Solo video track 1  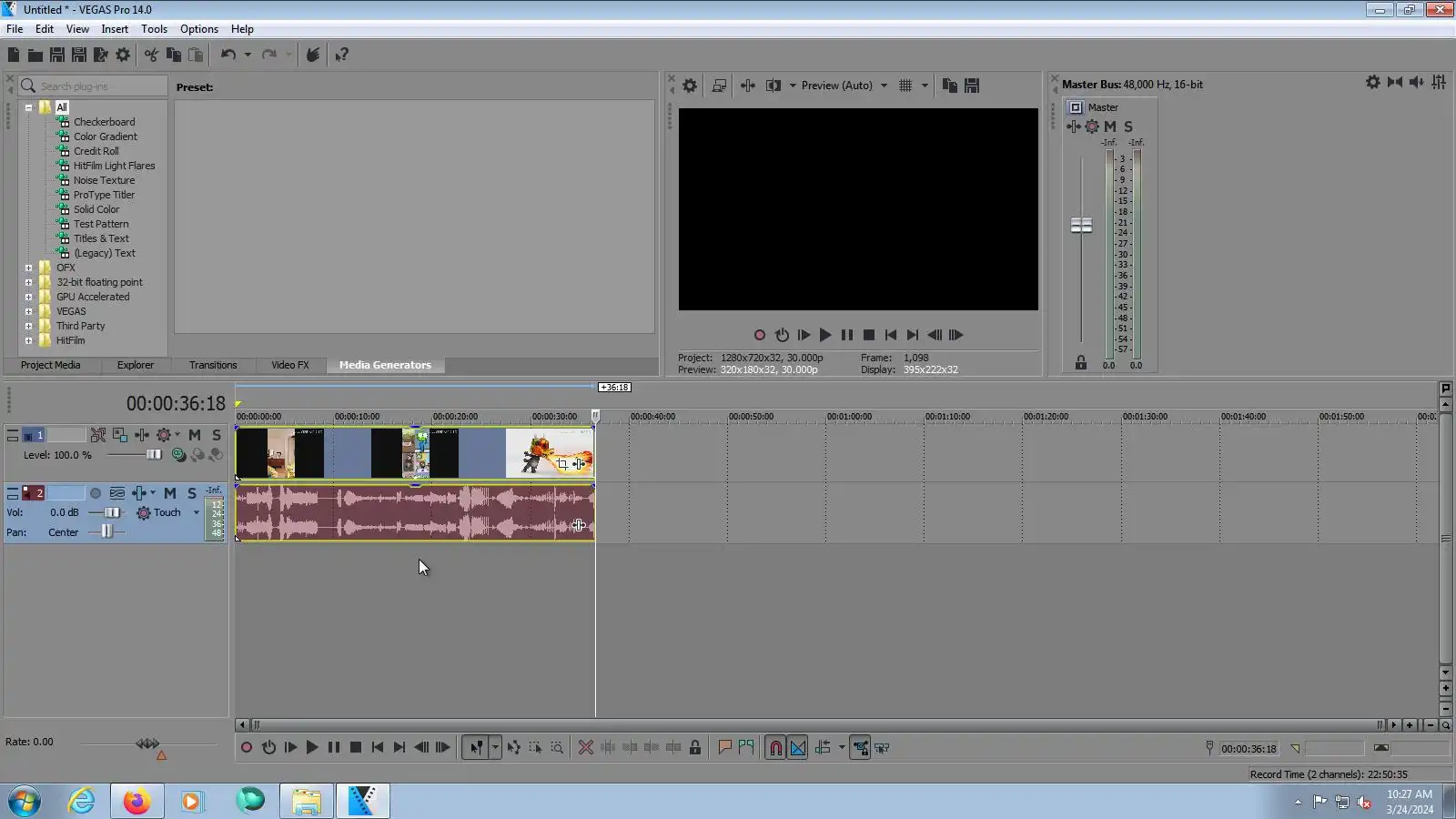pos(217,435)
